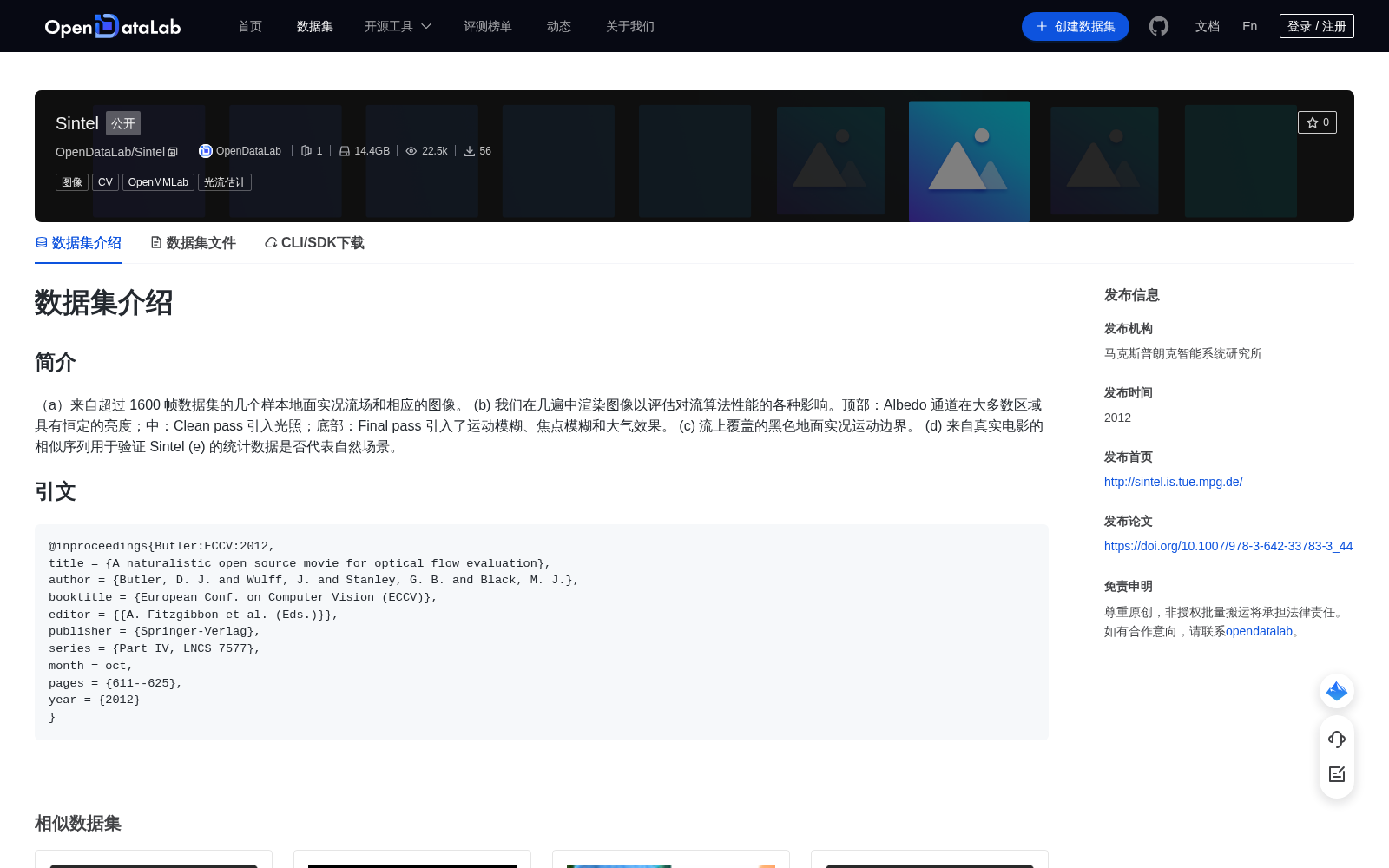Click the highlighted teal banner thumbnail
The height and width of the screenshot is (868, 1389).
coord(969,161)
